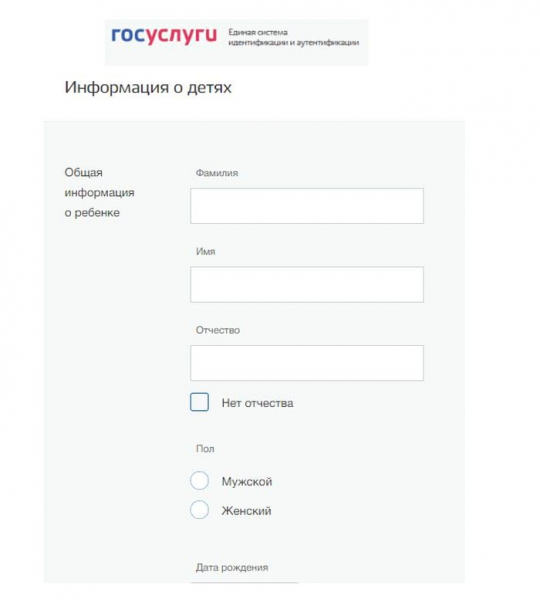This screenshot has height=600, width=540.
Task: Click the Пол group label
Action: click(205, 448)
